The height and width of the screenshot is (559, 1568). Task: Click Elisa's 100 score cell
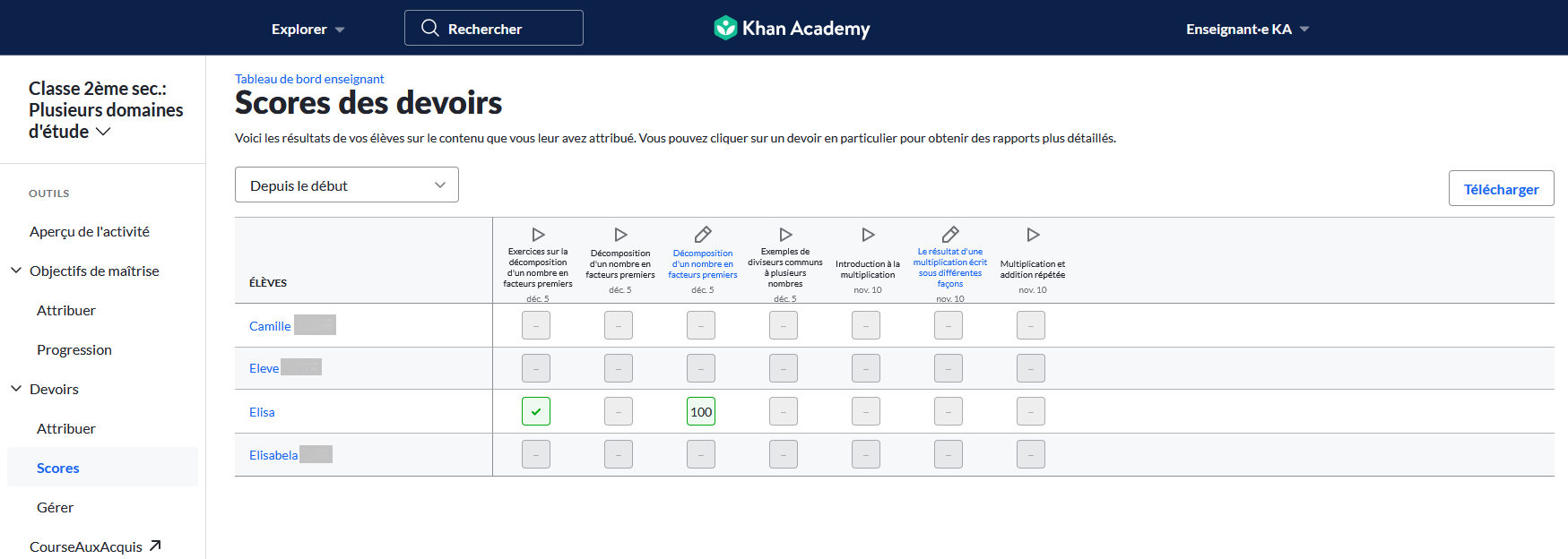tap(701, 411)
